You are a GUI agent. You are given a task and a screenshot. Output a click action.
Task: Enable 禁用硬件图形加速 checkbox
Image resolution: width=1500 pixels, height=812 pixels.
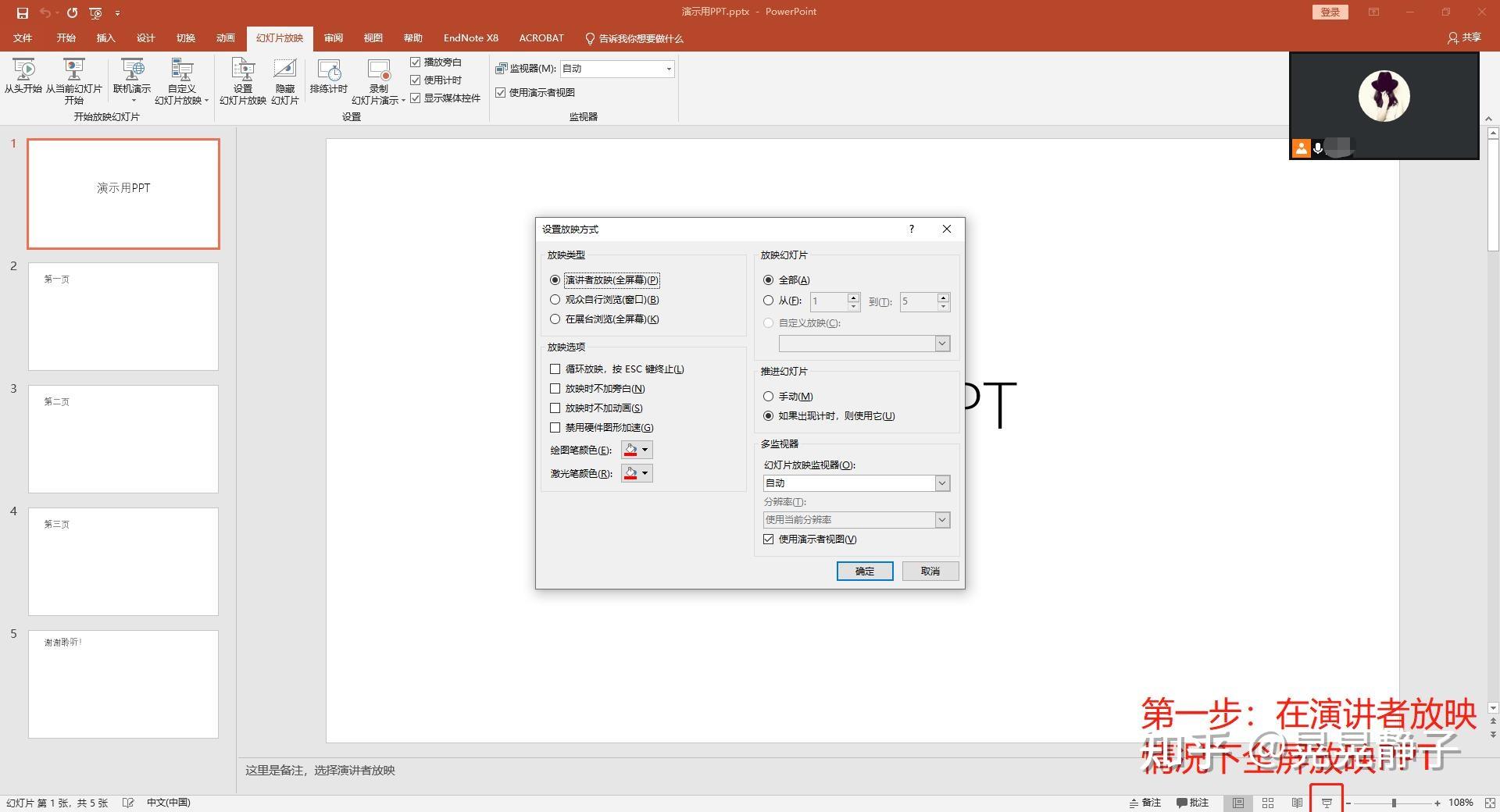click(555, 427)
